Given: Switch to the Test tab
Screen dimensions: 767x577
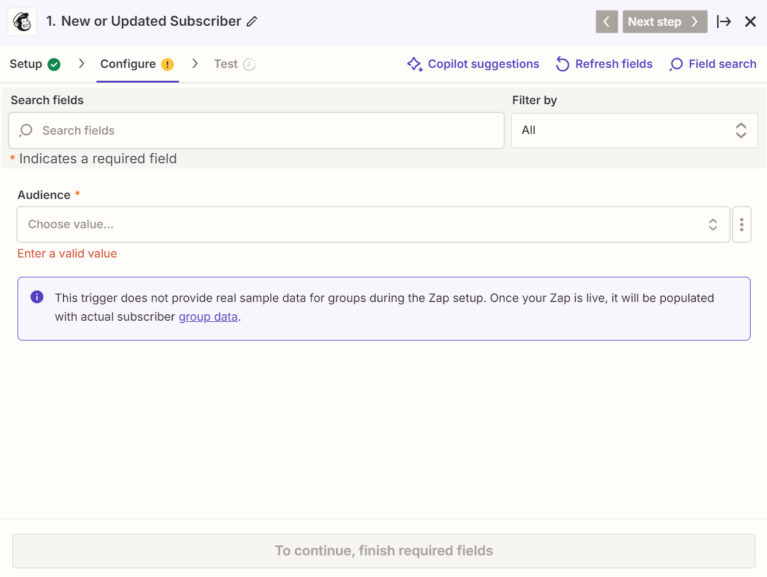Looking at the screenshot, I should click(x=235, y=64).
